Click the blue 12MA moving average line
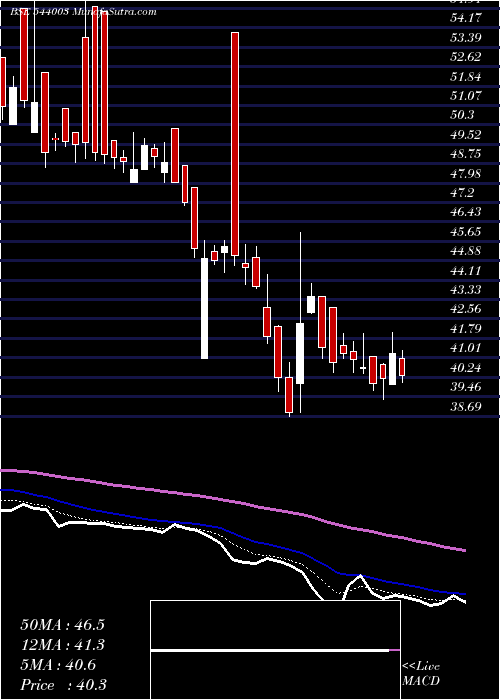Screen dimensions: 500x700 232,531
